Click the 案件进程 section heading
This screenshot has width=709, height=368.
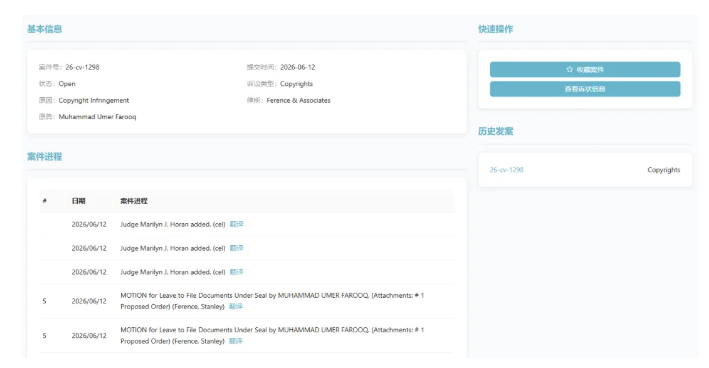[x=44, y=157]
